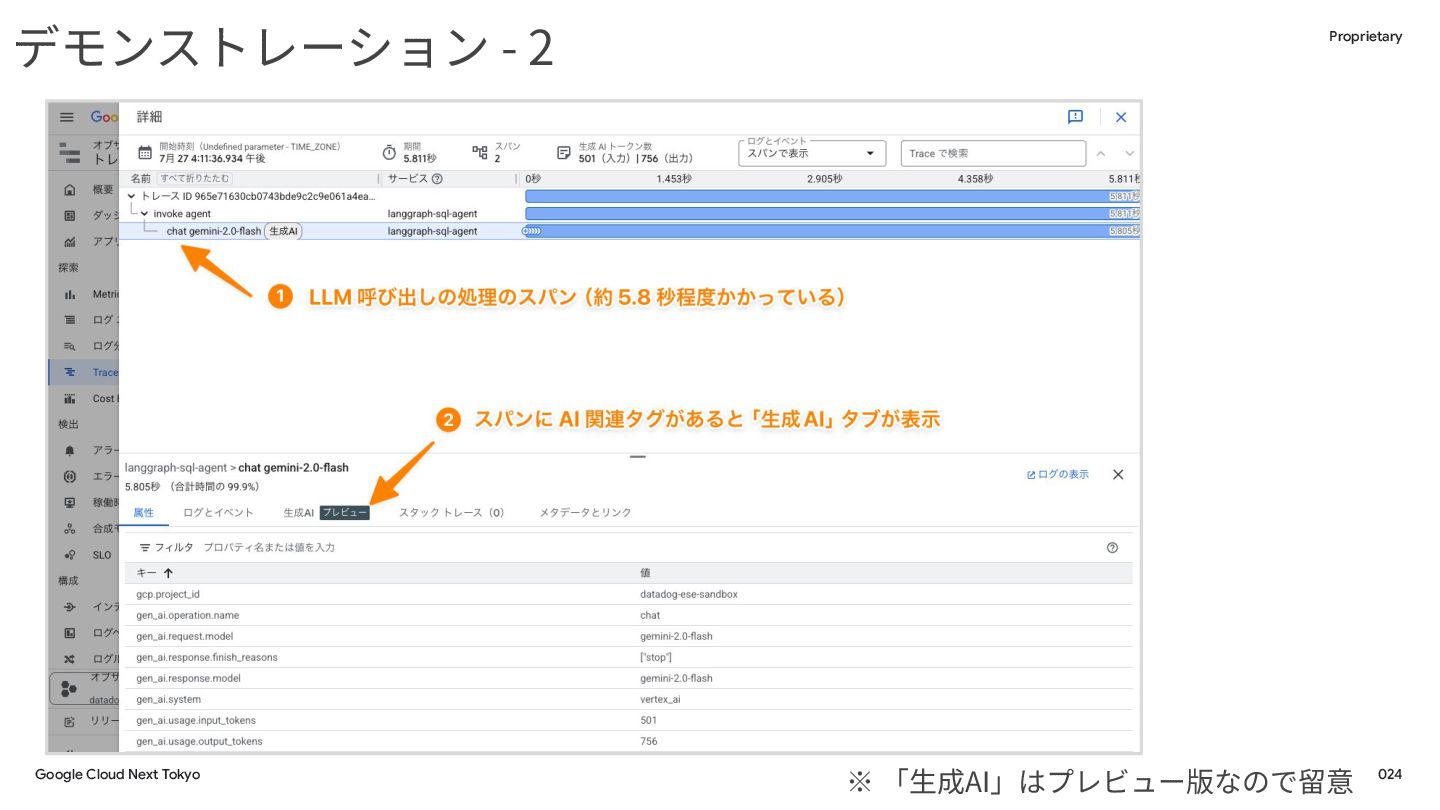Switch to the ログとイベント tab
The height and width of the screenshot is (810, 1440).
coord(218,512)
